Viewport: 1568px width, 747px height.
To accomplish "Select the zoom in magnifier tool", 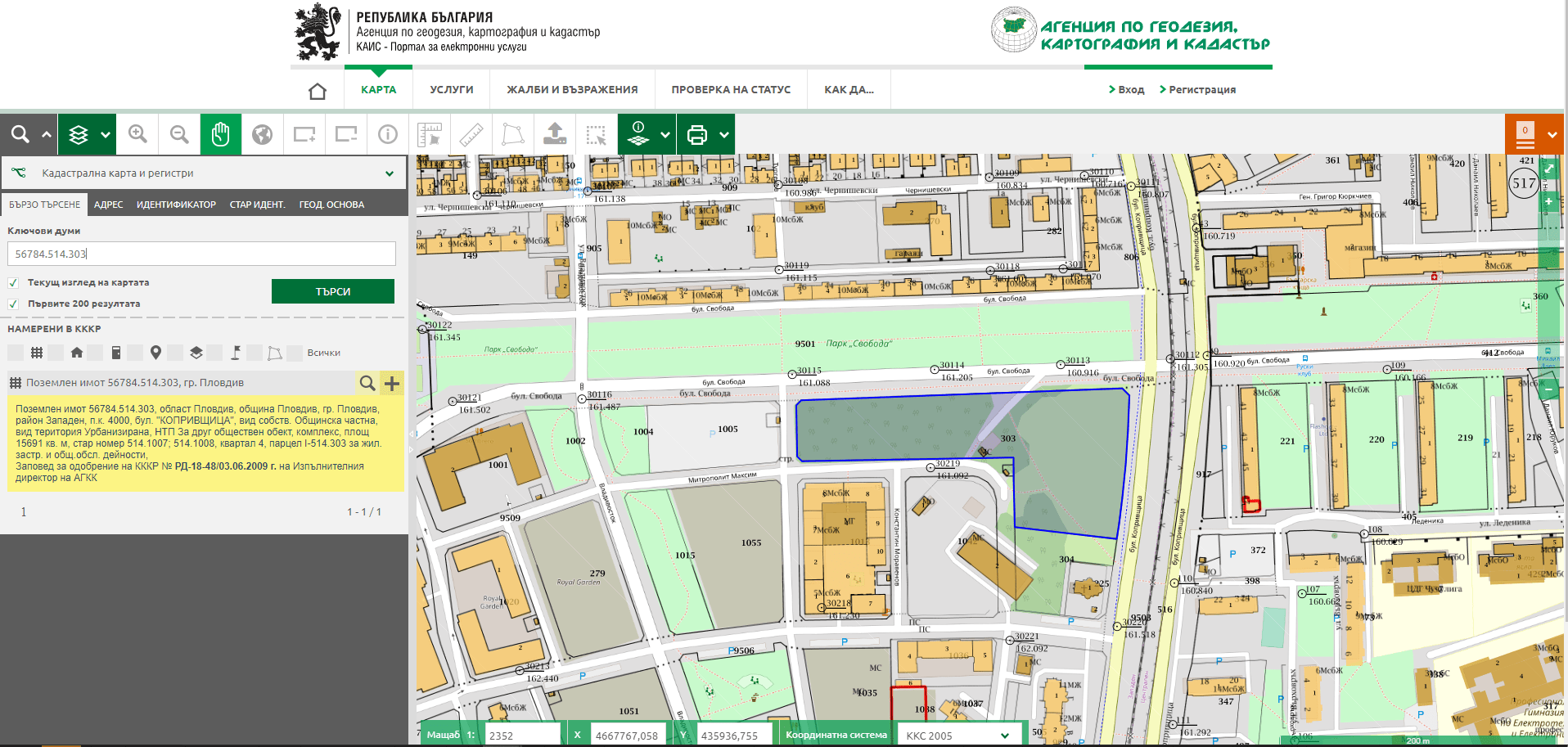I will [137, 134].
